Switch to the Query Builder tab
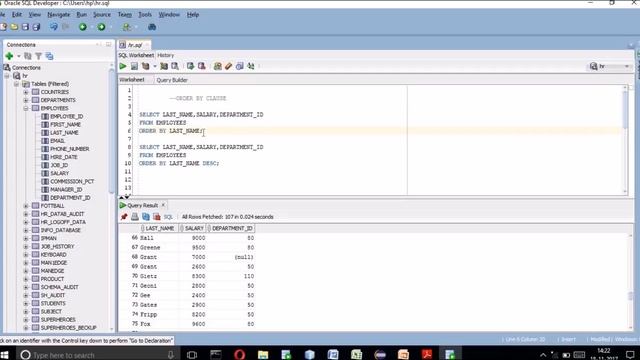The height and width of the screenshot is (360, 640). (x=172, y=80)
